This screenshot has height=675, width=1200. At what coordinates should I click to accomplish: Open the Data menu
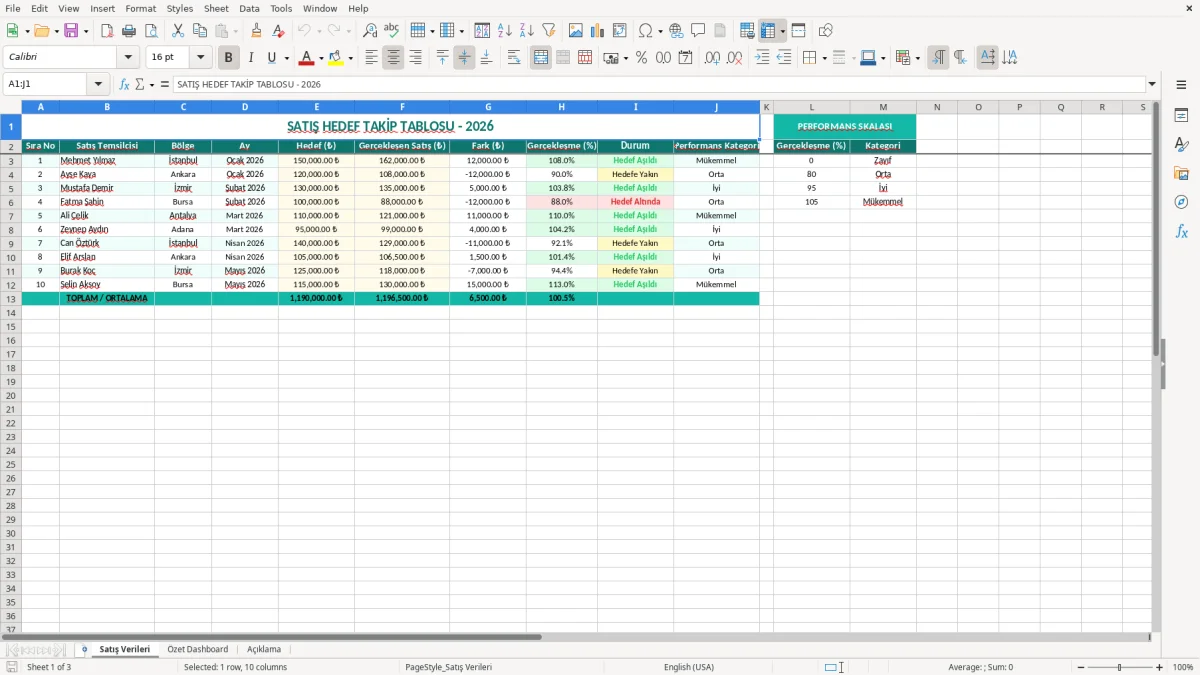coord(249,8)
